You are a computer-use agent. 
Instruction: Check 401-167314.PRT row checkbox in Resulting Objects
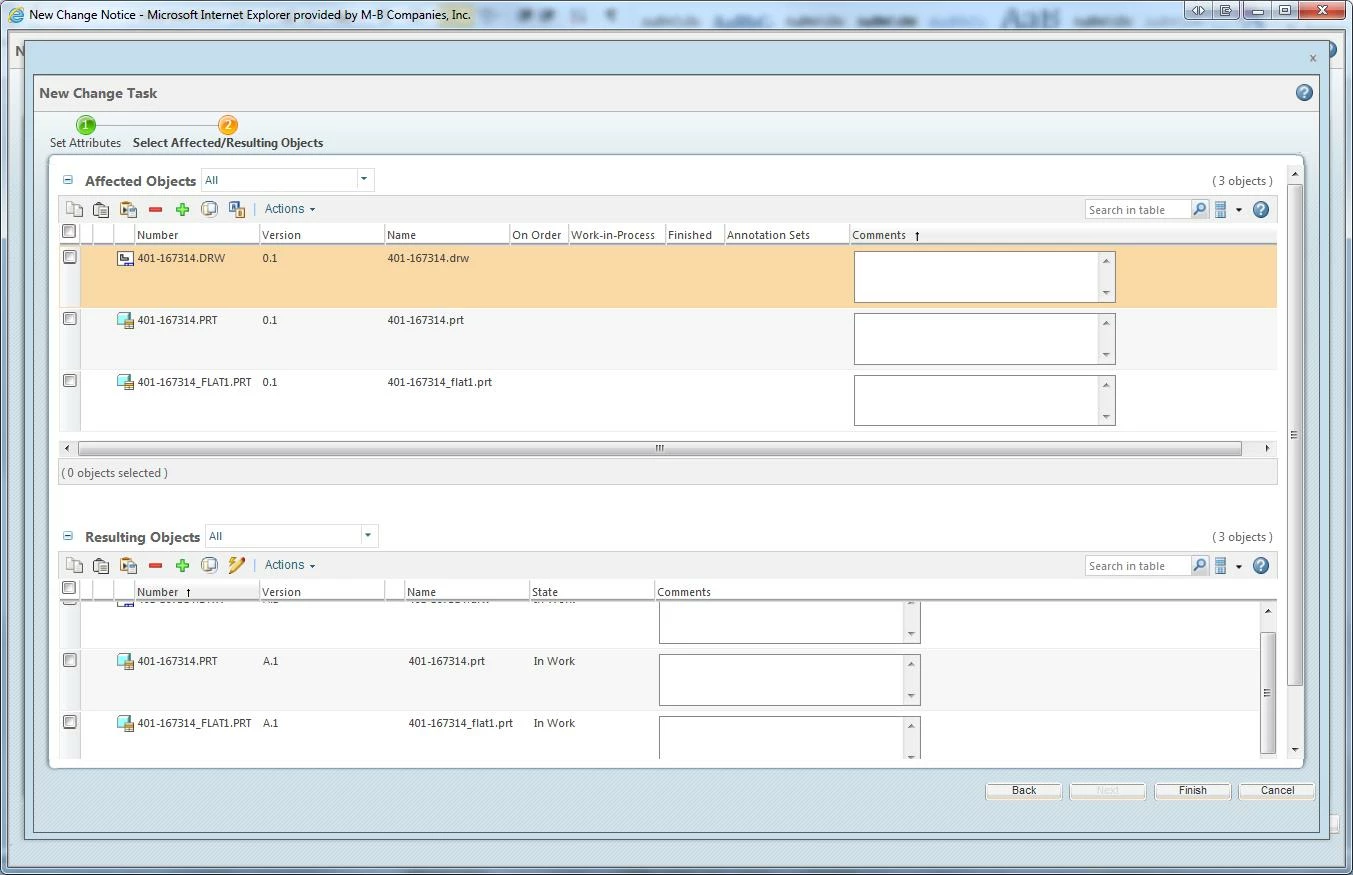(70, 660)
